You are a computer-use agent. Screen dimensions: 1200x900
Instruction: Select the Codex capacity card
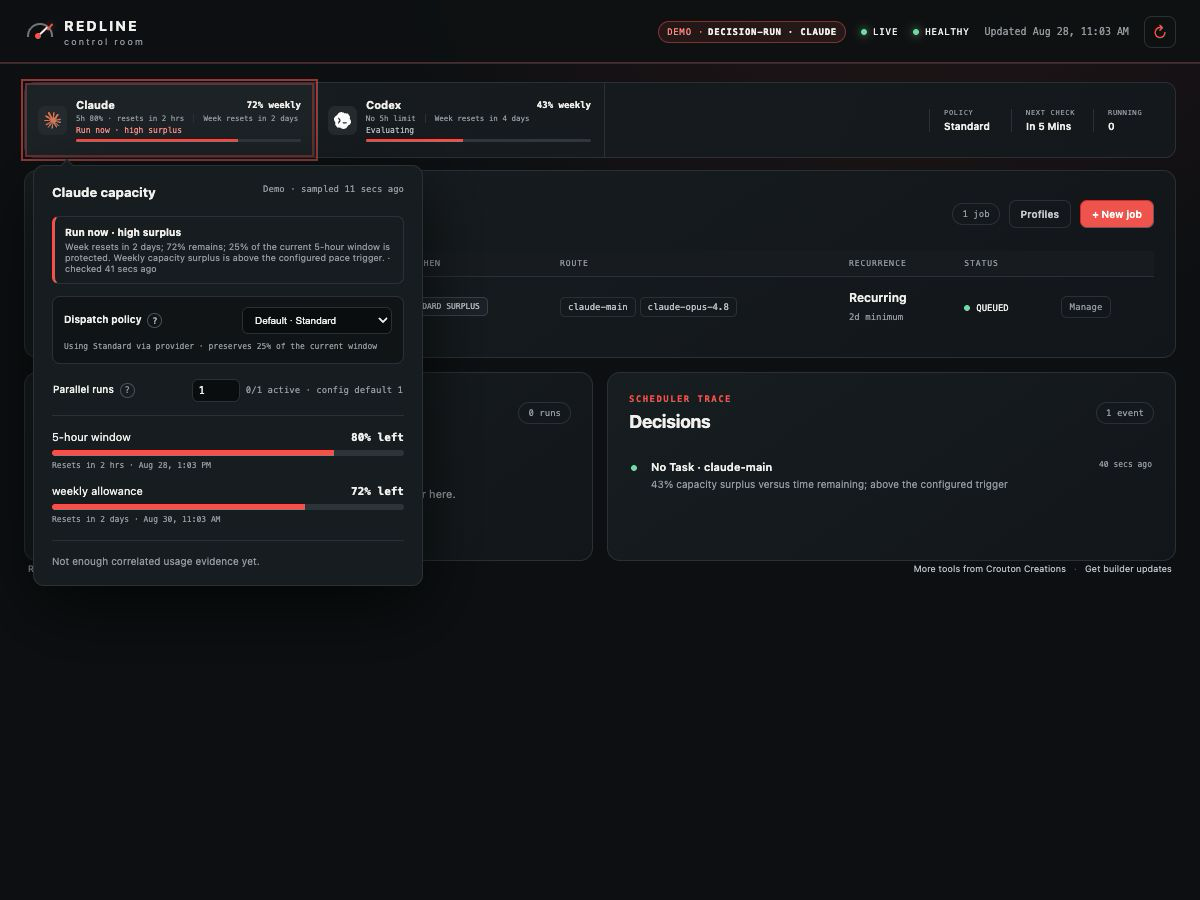(460, 120)
